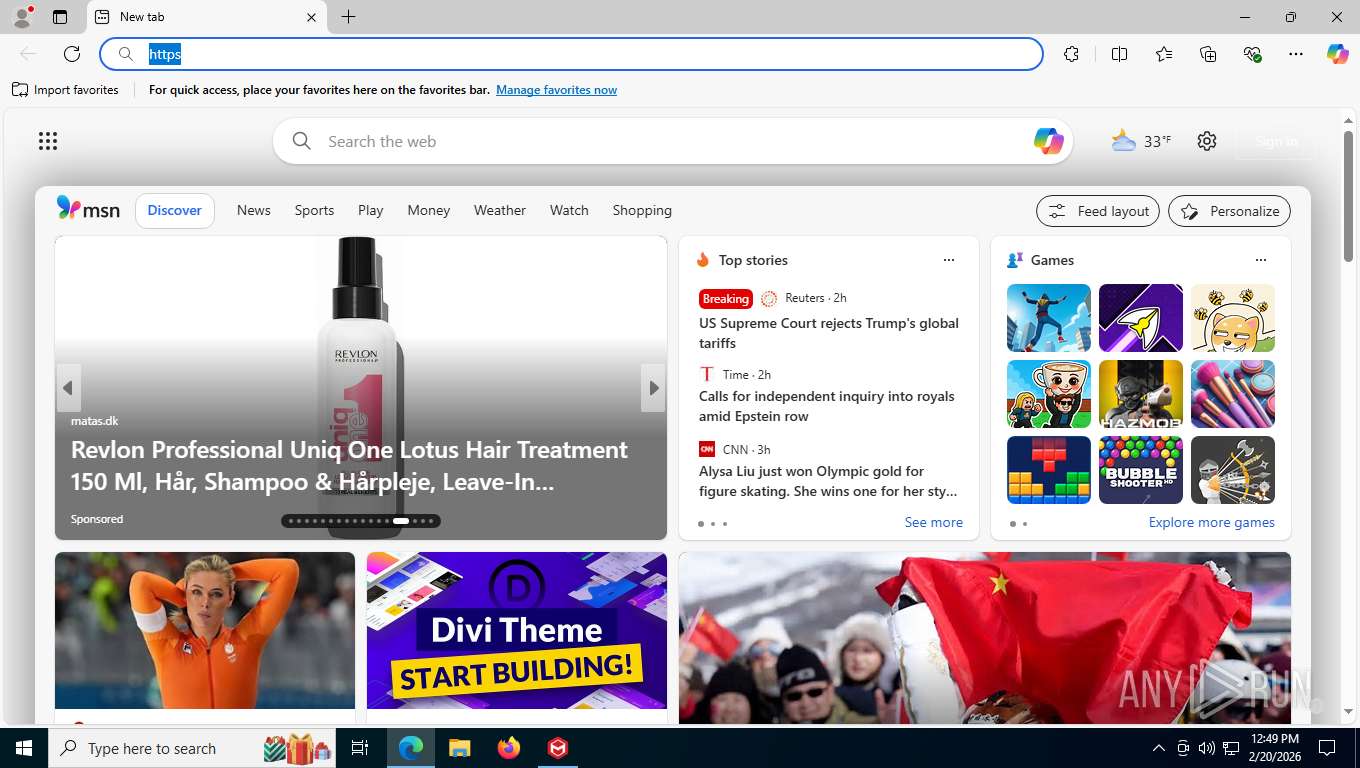
Task: Open the makeup brushes game tile
Action: click(x=1233, y=394)
